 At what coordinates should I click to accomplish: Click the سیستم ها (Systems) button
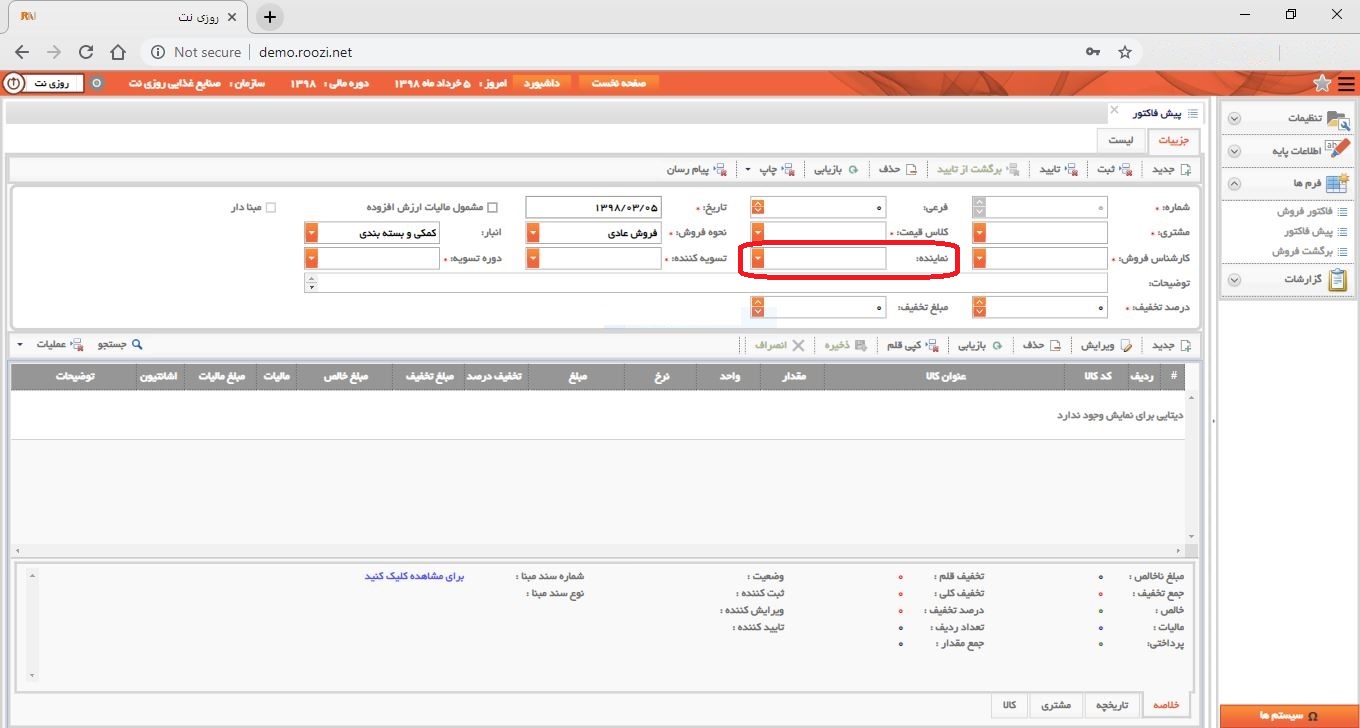pyautogui.click(x=1289, y=716)
